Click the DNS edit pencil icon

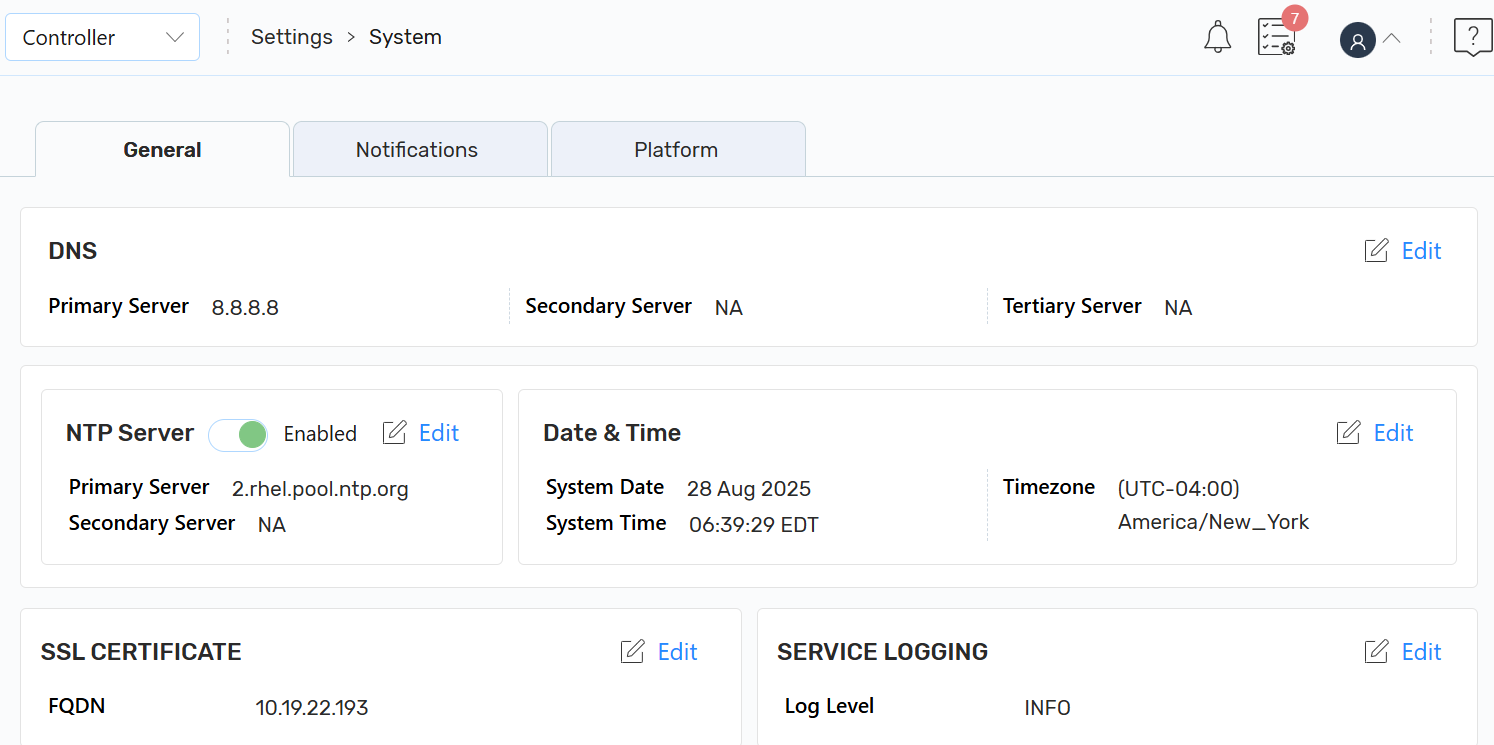point(1376,251)
